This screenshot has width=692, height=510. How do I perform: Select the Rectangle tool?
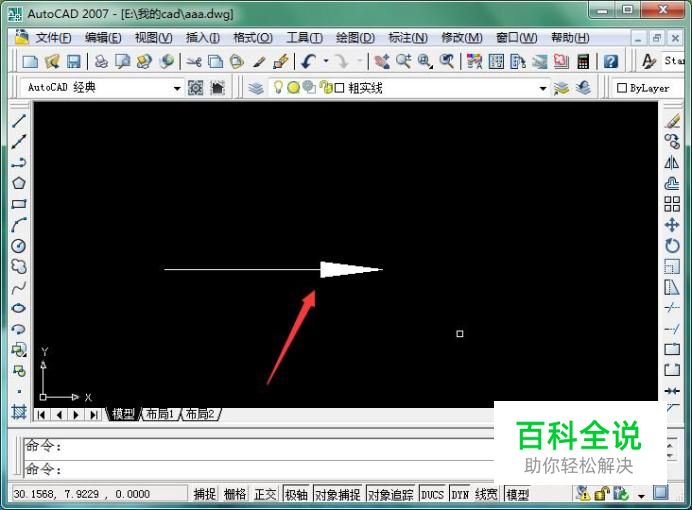pos(19,204)
